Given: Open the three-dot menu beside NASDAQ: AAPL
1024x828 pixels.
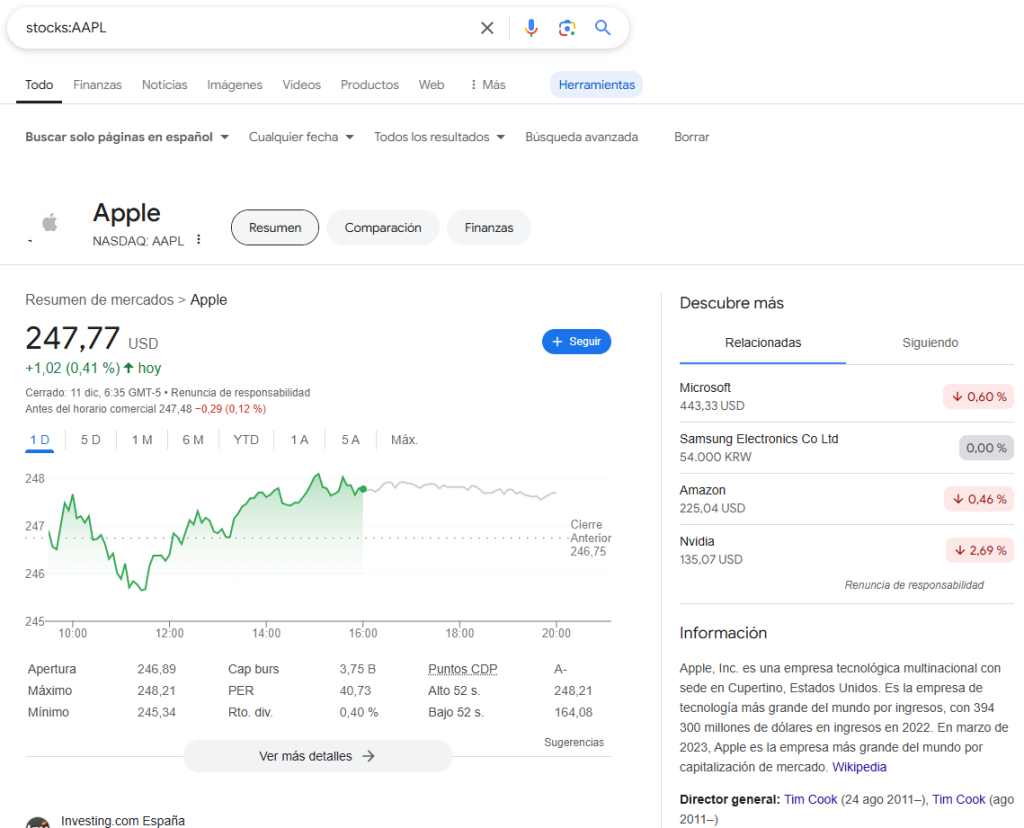Looking at the screenshot, I should pos(199,240).
